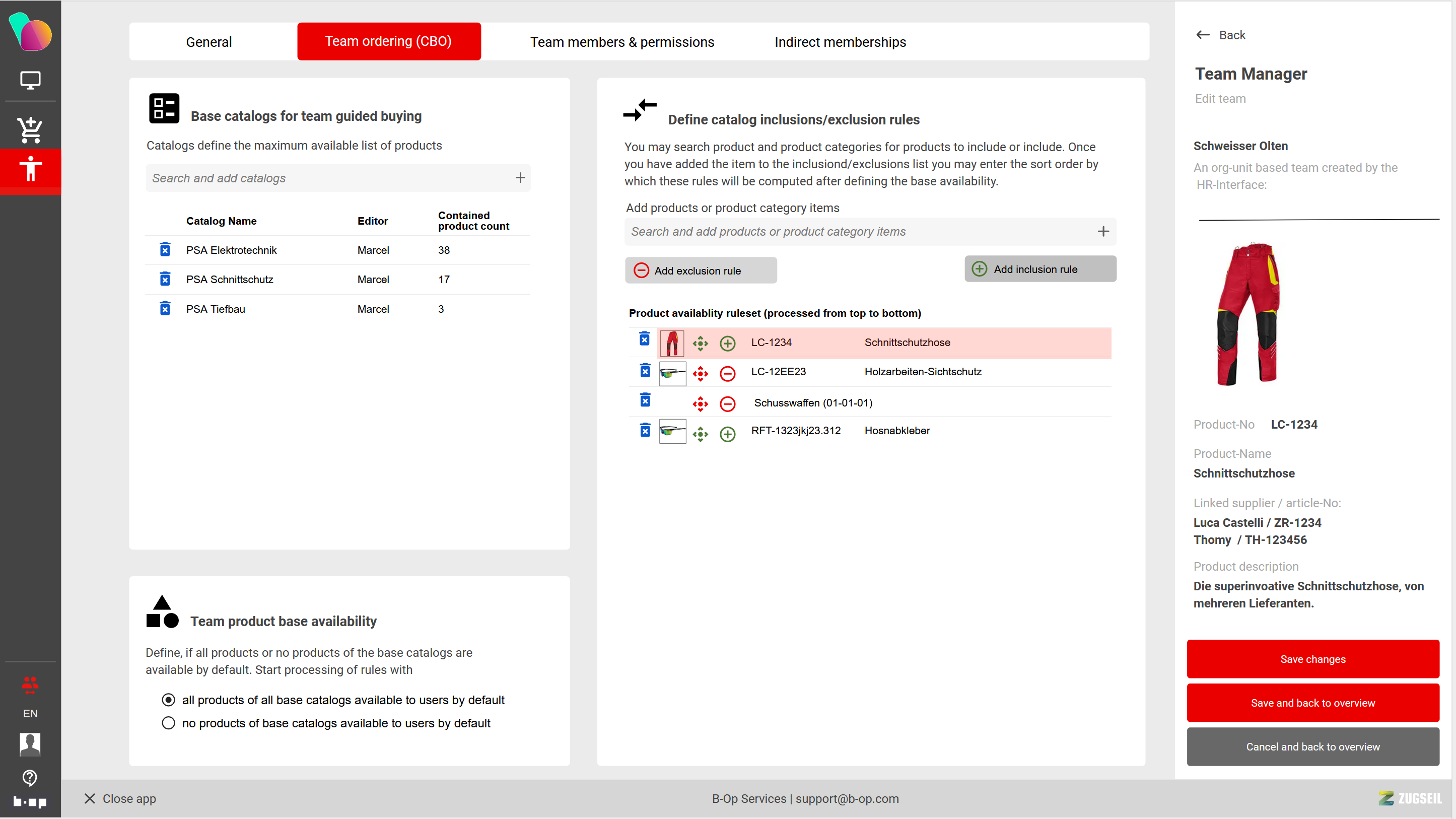This screenshot has width=1456, height=819.
Task: Click the team people icon above EN
Action: click(30, 685)
